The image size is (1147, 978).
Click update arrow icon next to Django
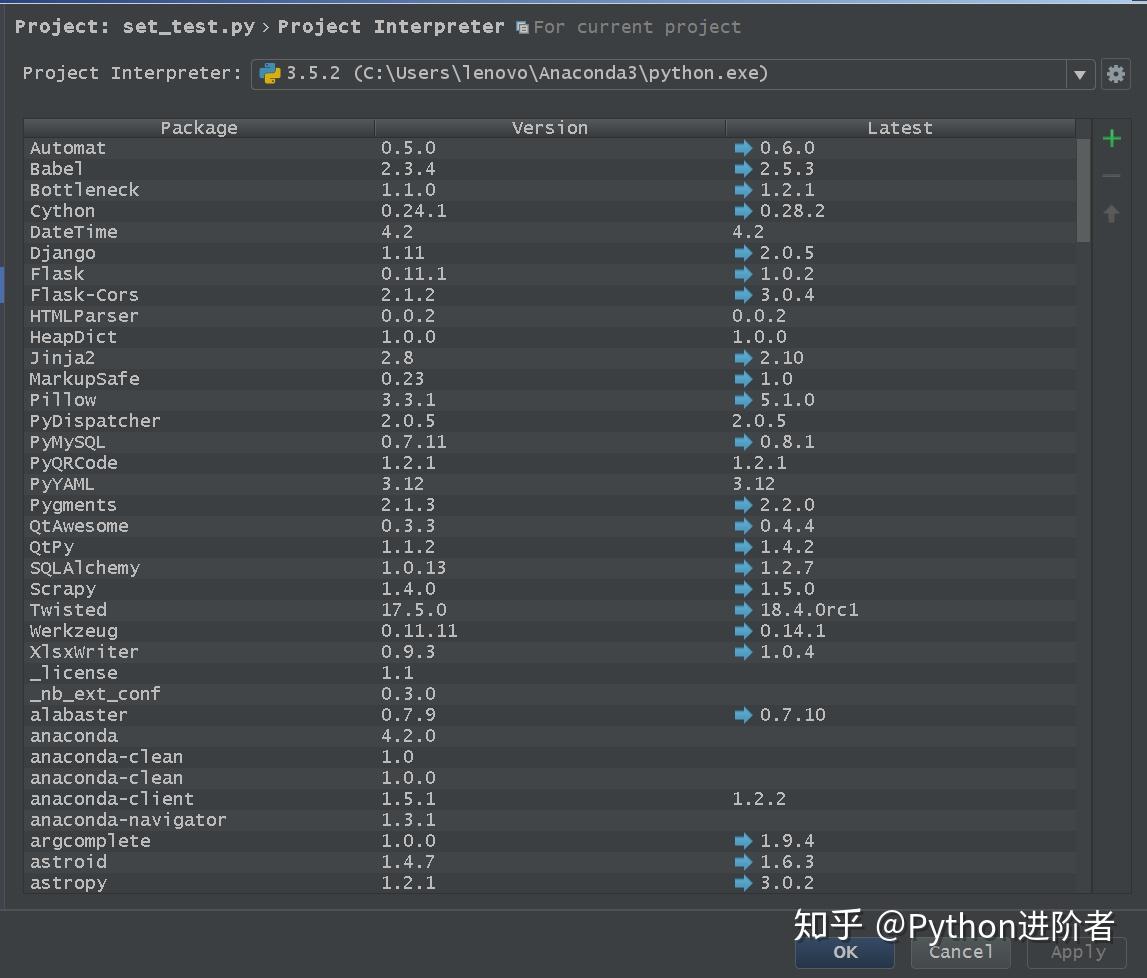pos(743,253)
